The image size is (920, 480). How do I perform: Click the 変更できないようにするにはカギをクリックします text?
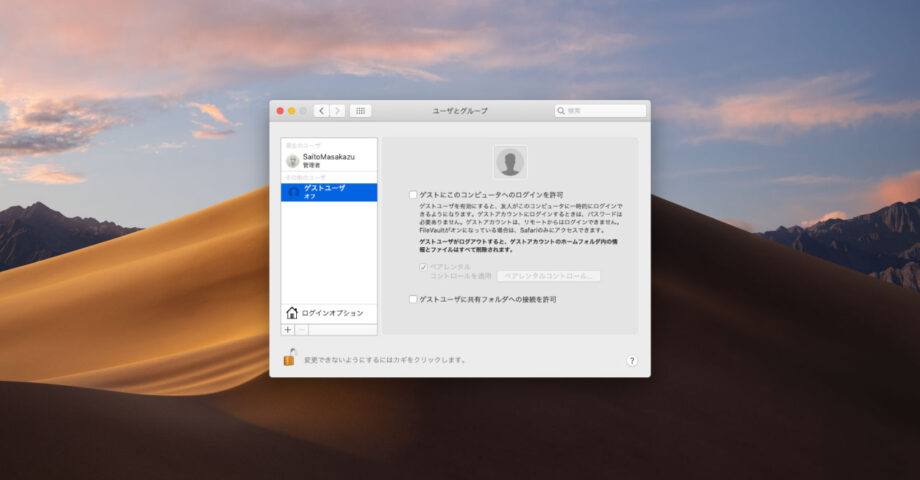tap(384, 360)
